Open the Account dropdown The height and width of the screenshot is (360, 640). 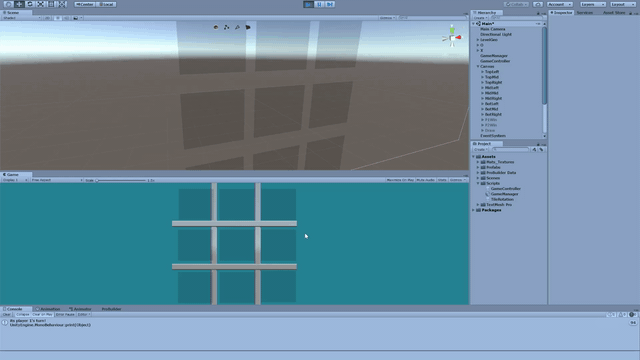559,4
